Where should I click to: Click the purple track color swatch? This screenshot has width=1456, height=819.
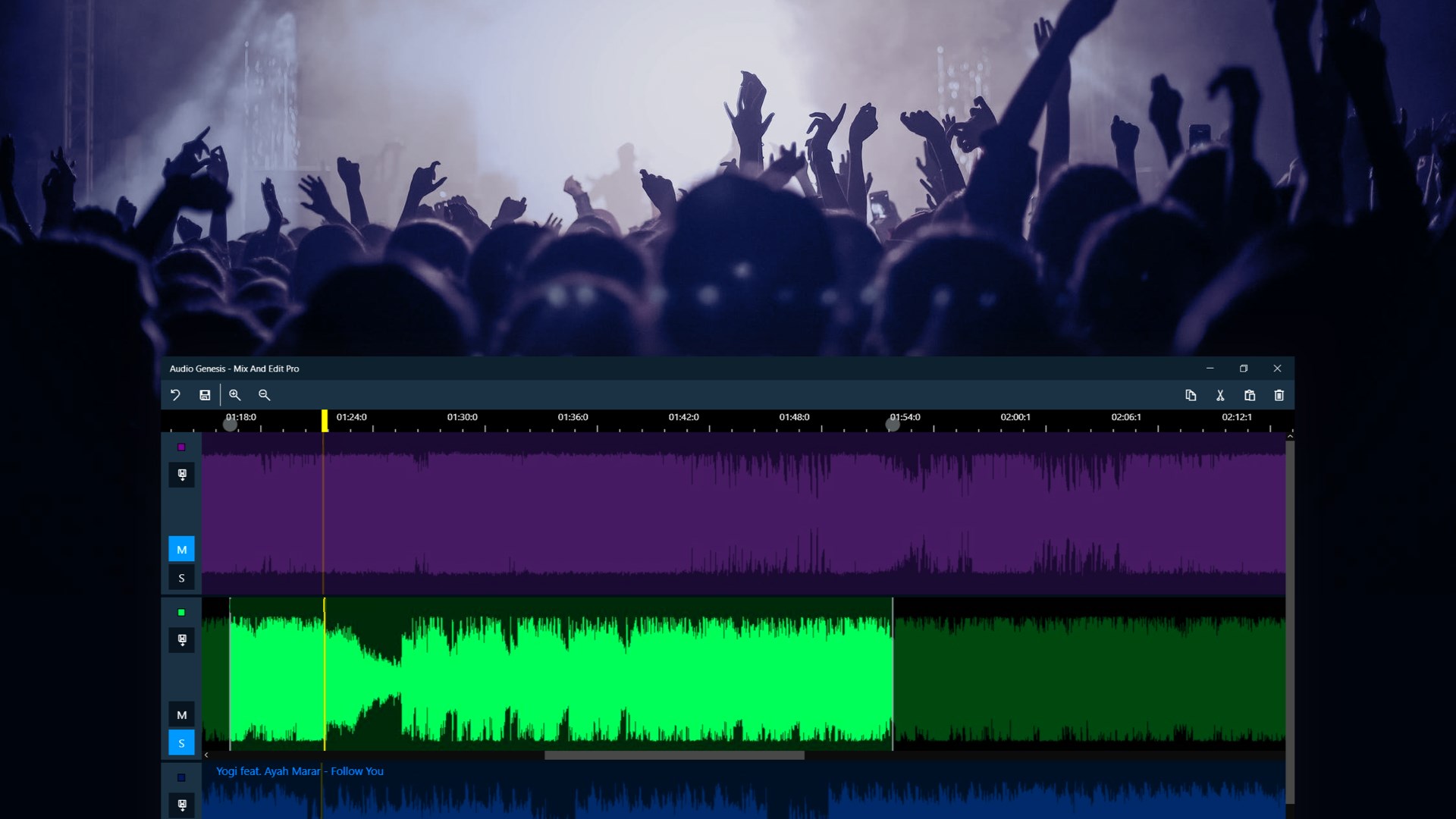click(x=181, y=447)
